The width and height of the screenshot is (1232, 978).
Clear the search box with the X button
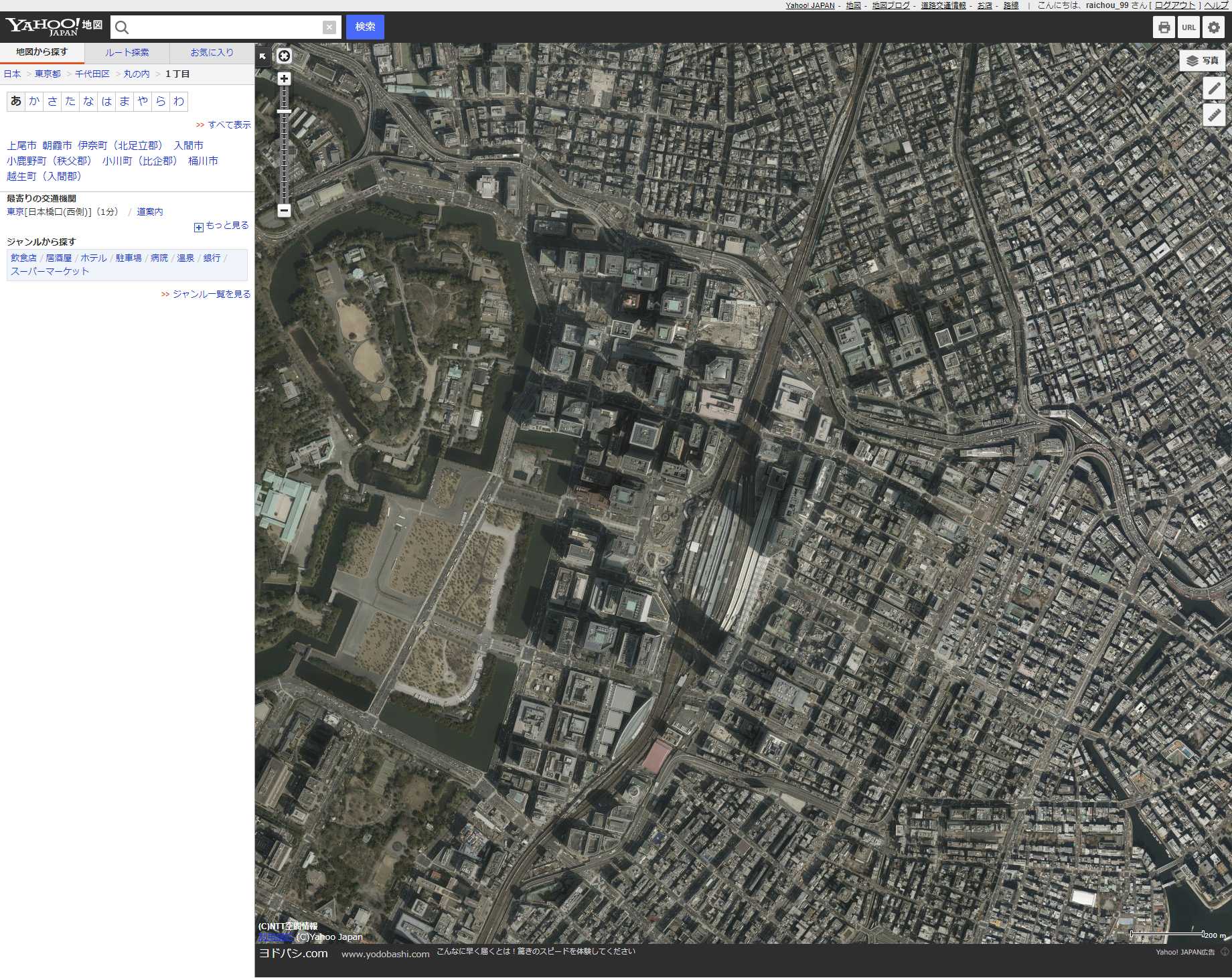(x=329, y=27)
